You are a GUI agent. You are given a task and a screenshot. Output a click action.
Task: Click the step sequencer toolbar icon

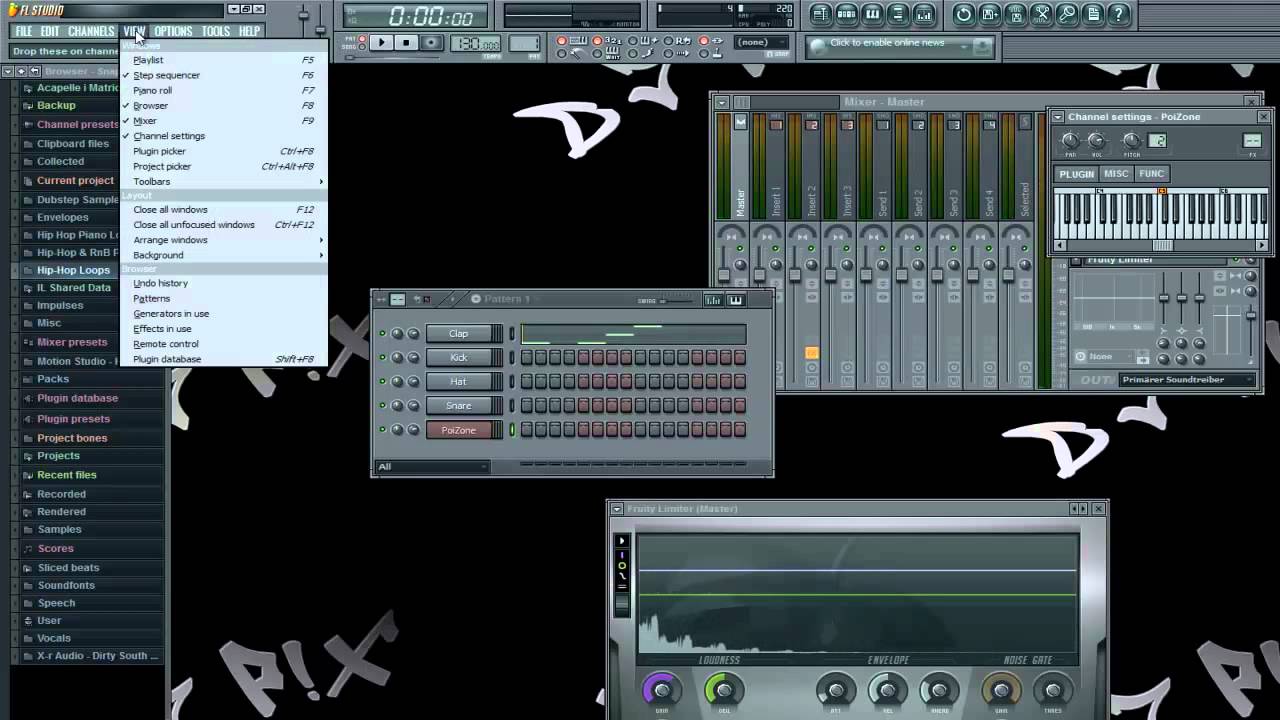(x=846, y=14)
